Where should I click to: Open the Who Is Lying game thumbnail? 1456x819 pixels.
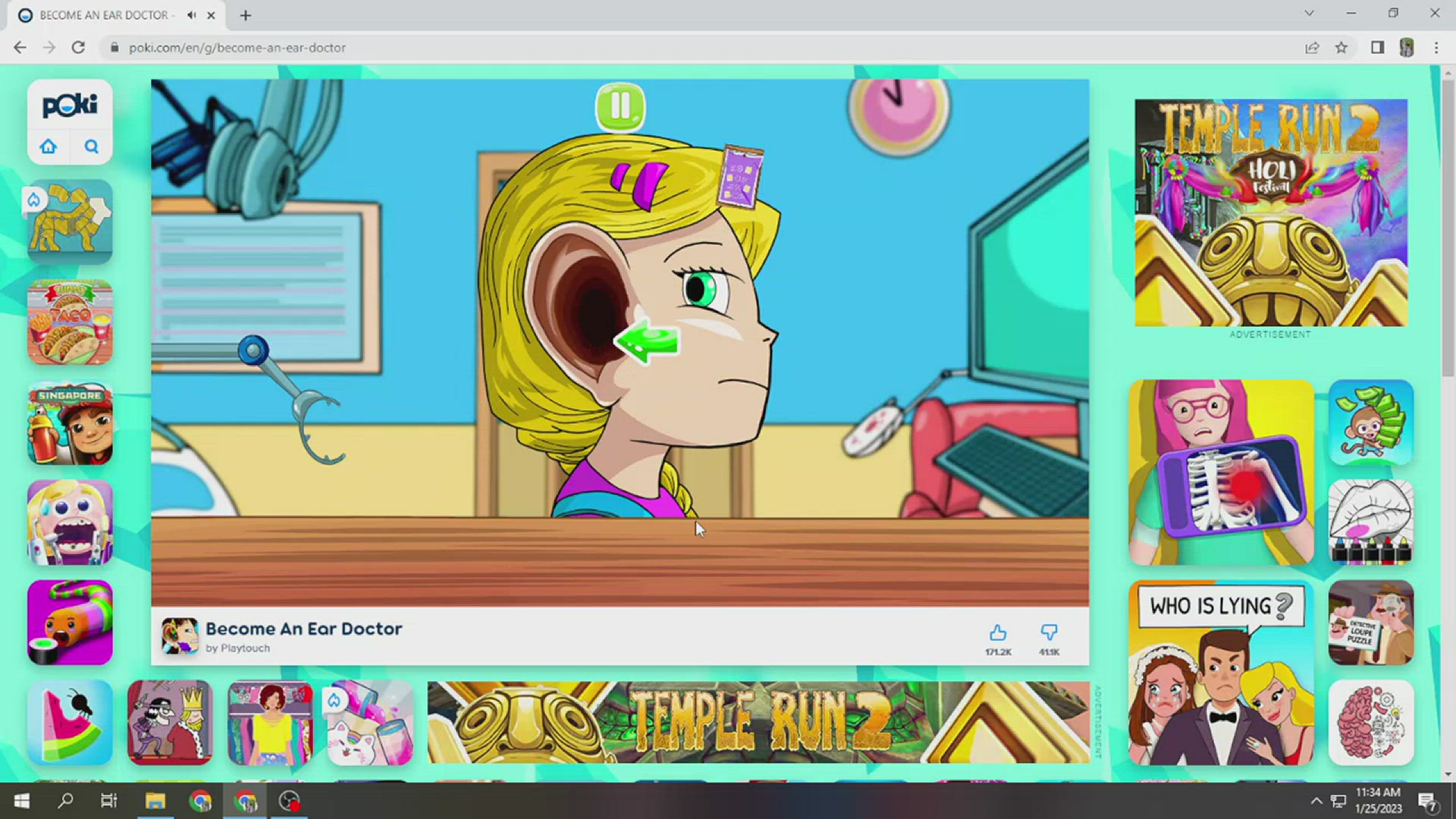1220,673
